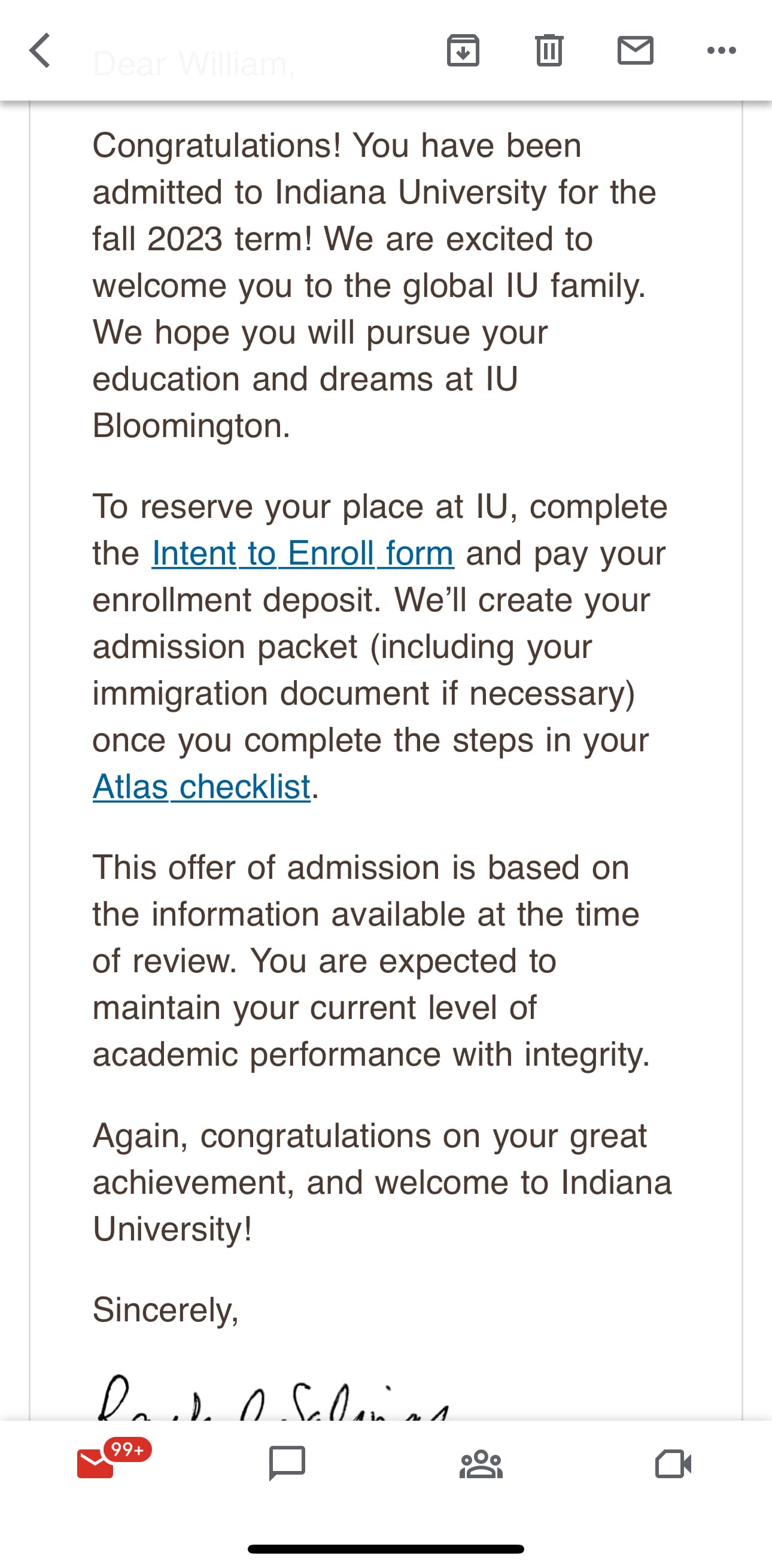772x1568 pixels.
Task: Archive this admission email
Action: click(x=463, y=50)
